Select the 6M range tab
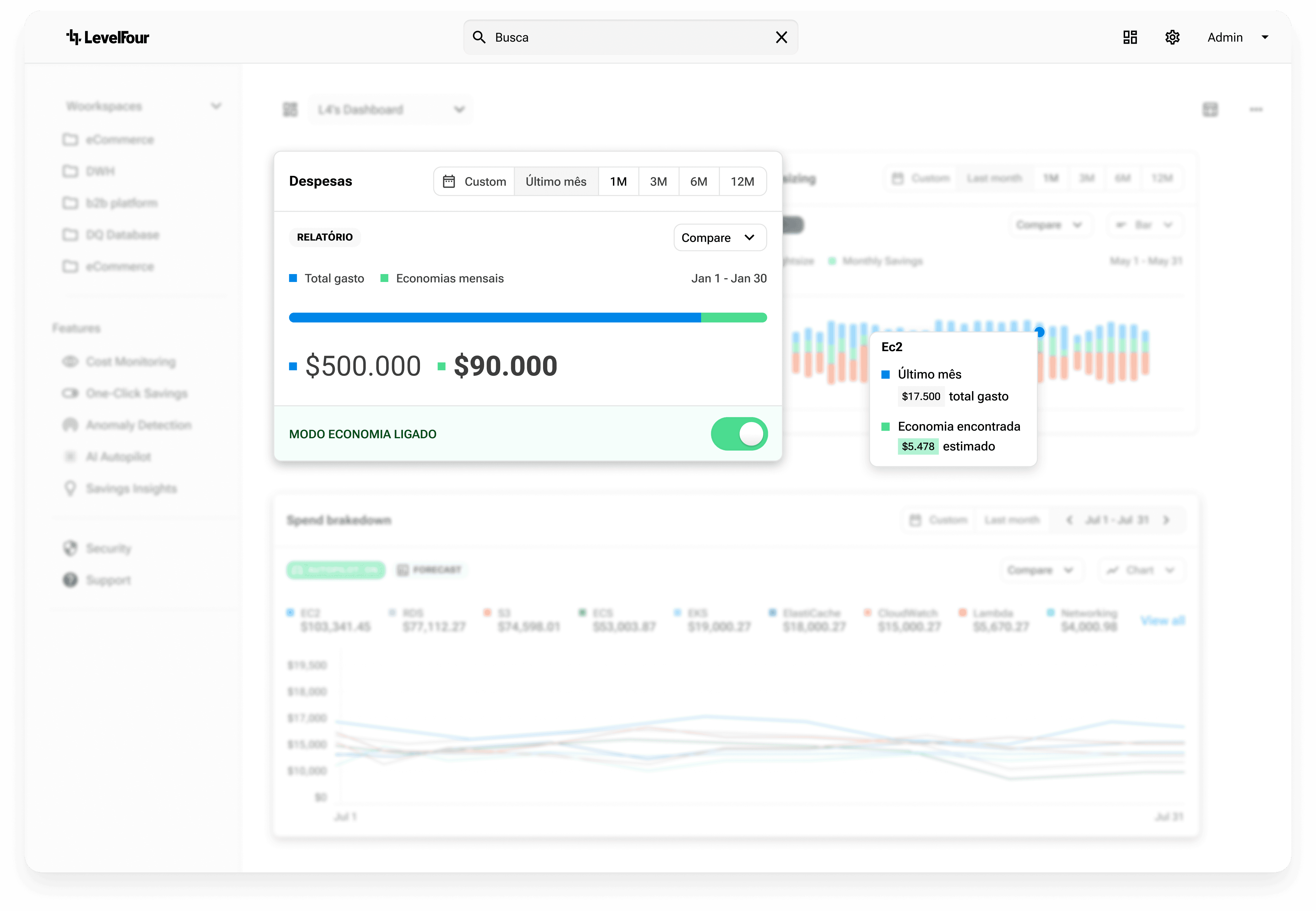Screen dimensions: 1316x911 [x=699, y=181]
